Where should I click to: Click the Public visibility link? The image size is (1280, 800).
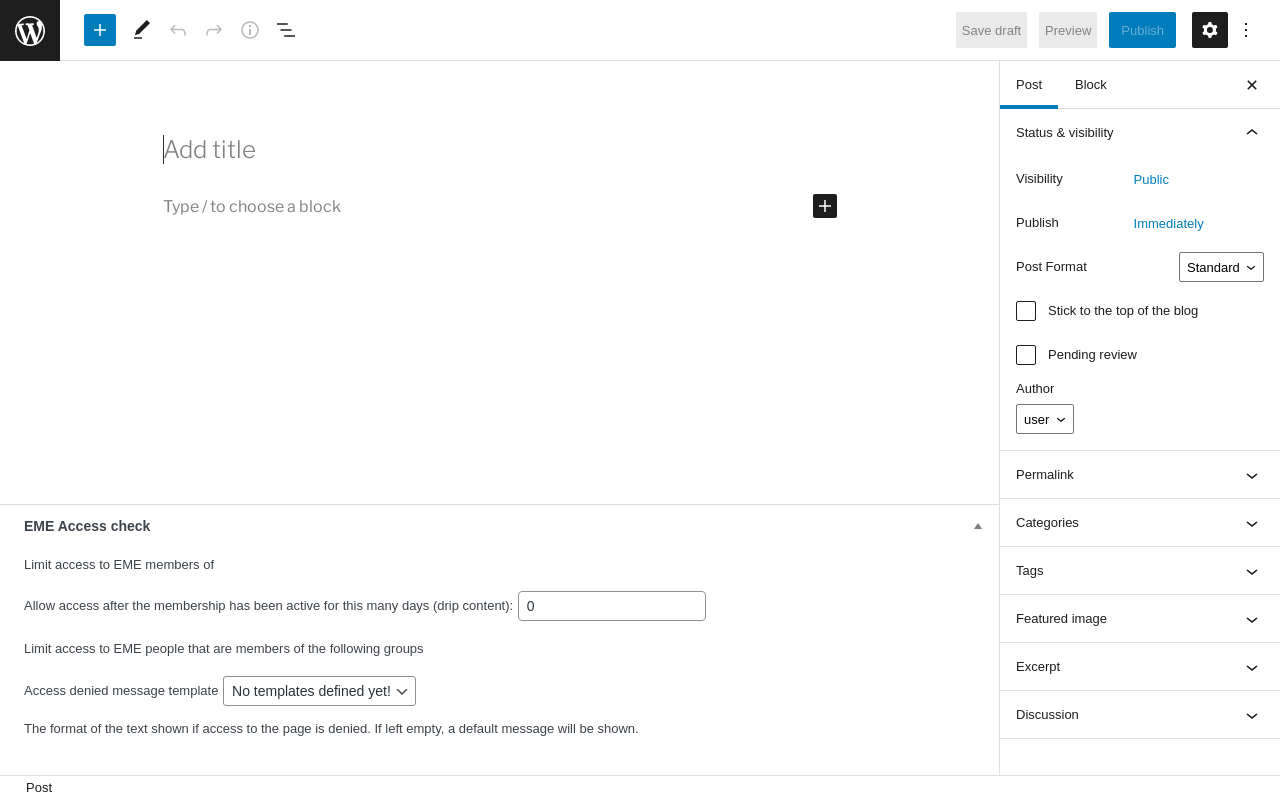(1151, 180)
